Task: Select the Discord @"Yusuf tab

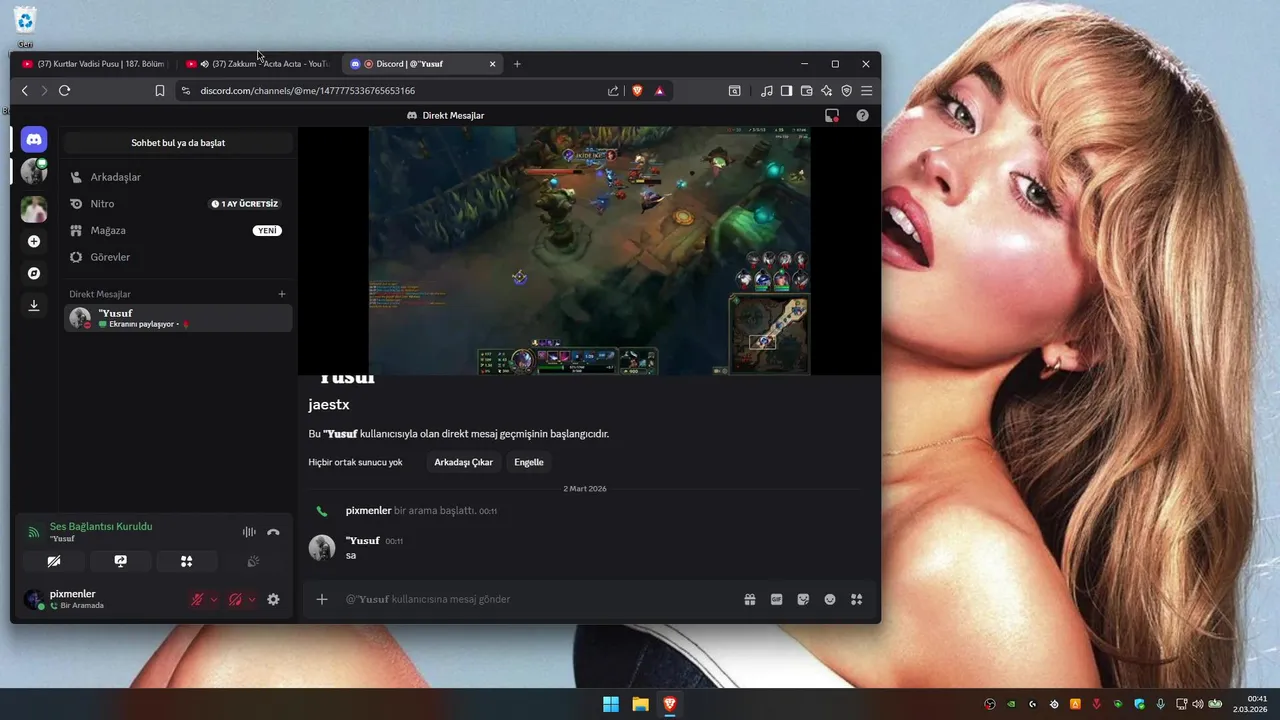Action: point(421,64)
